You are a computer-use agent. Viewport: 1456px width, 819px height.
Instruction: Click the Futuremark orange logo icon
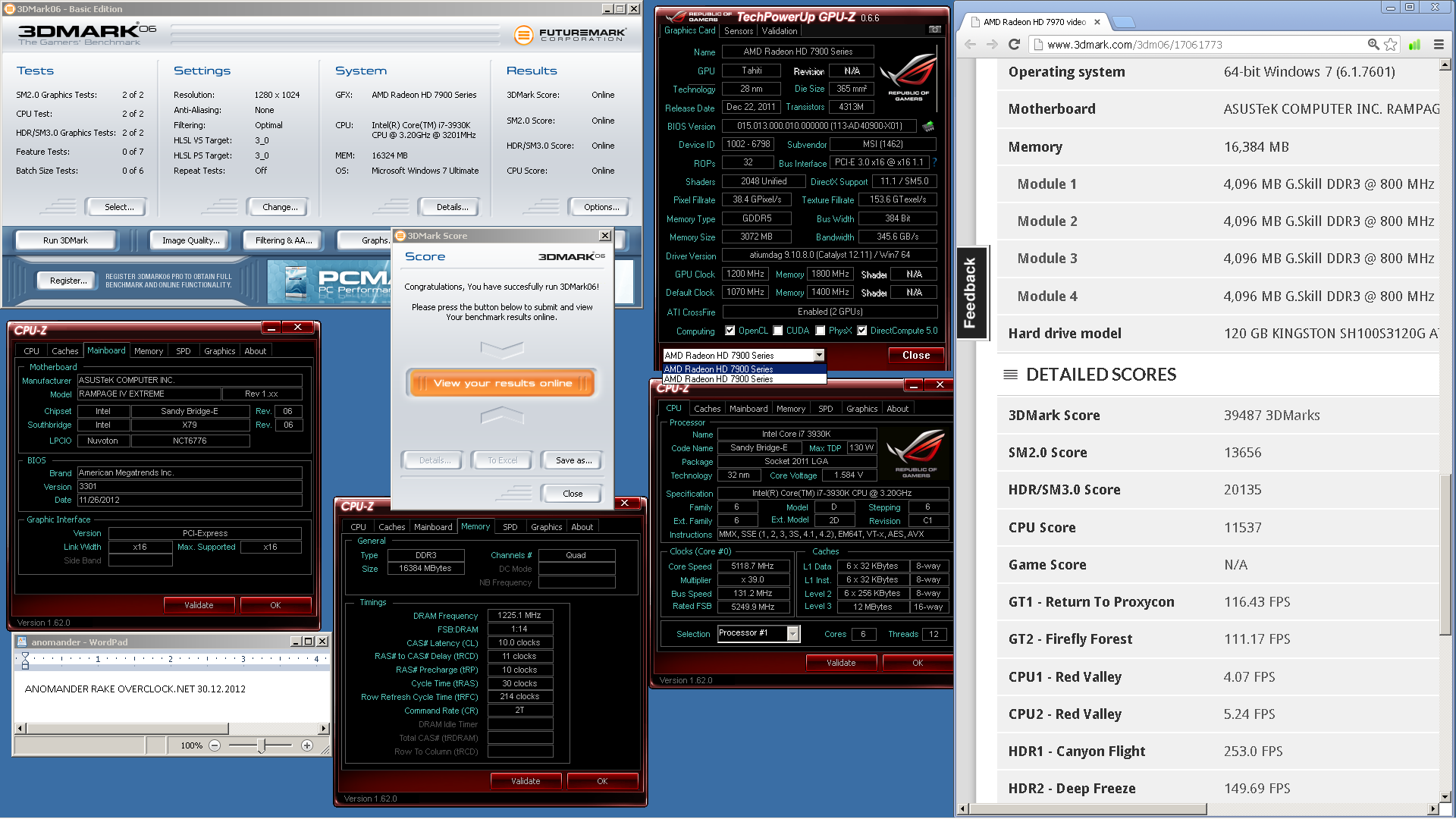[x=523, y=34]
